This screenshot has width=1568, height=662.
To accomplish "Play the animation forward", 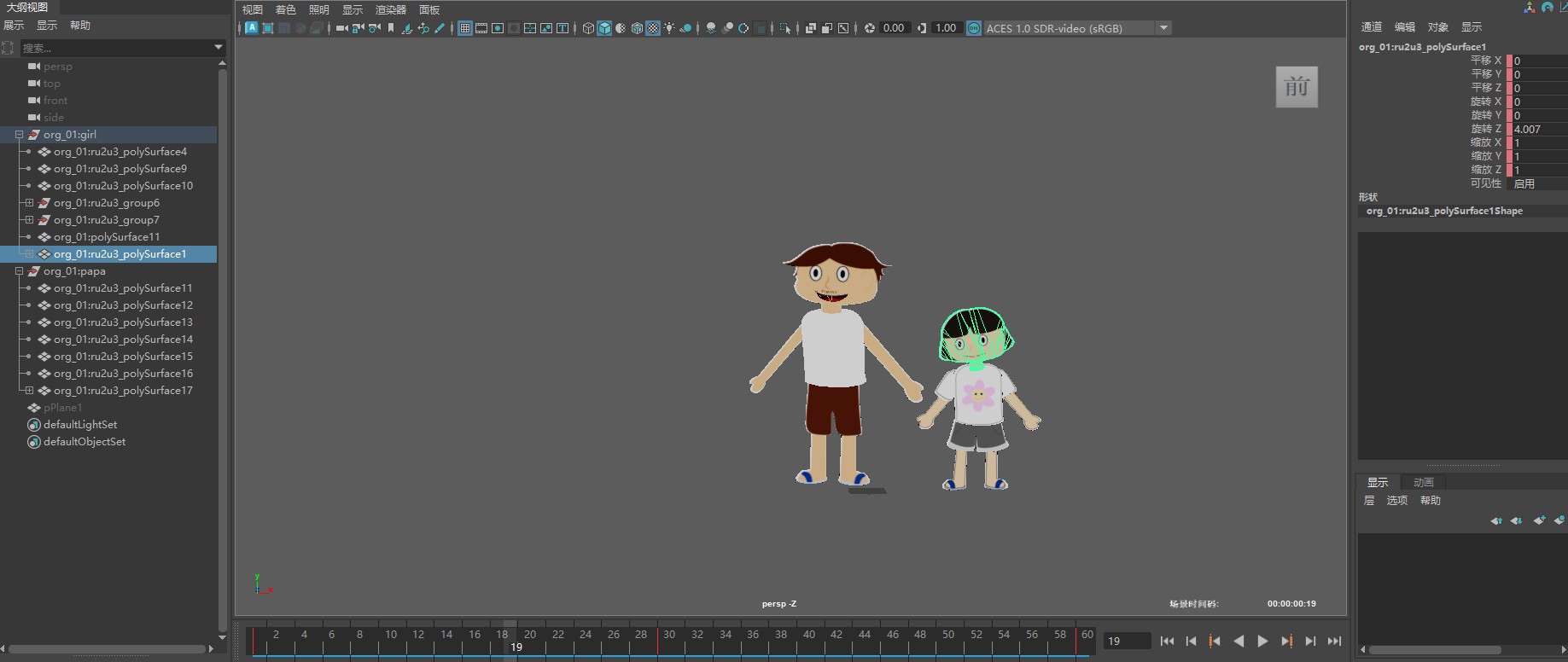I will 1262,641.
